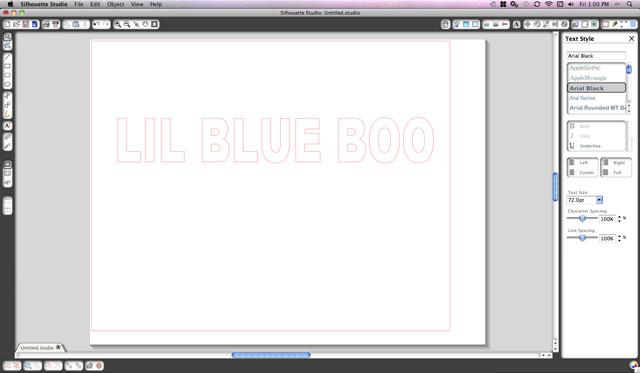640x373 pixels.
Task: Open the Edit menu
Action: coord(95,4)
